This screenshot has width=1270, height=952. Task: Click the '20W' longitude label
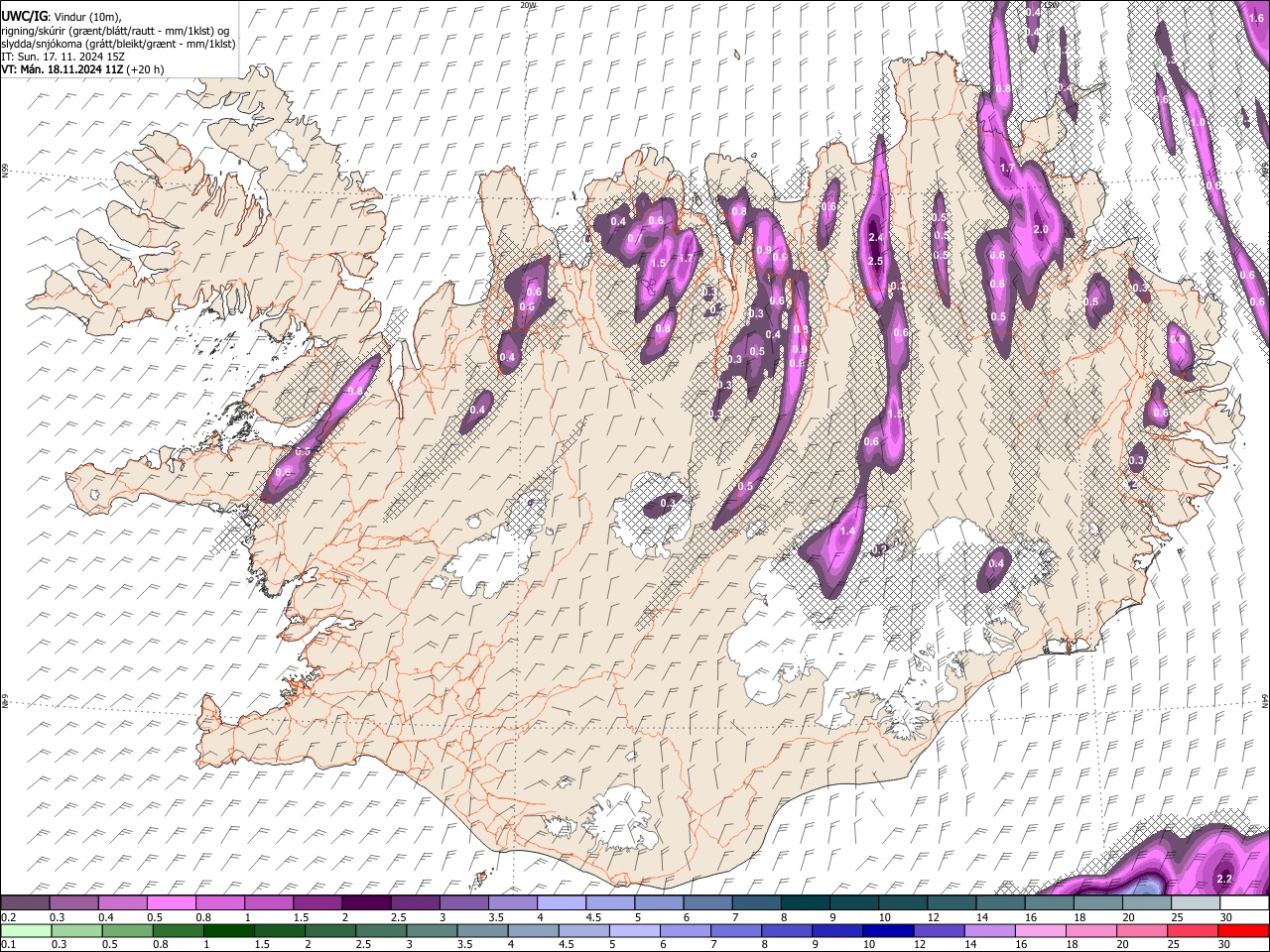coord(529,5)
